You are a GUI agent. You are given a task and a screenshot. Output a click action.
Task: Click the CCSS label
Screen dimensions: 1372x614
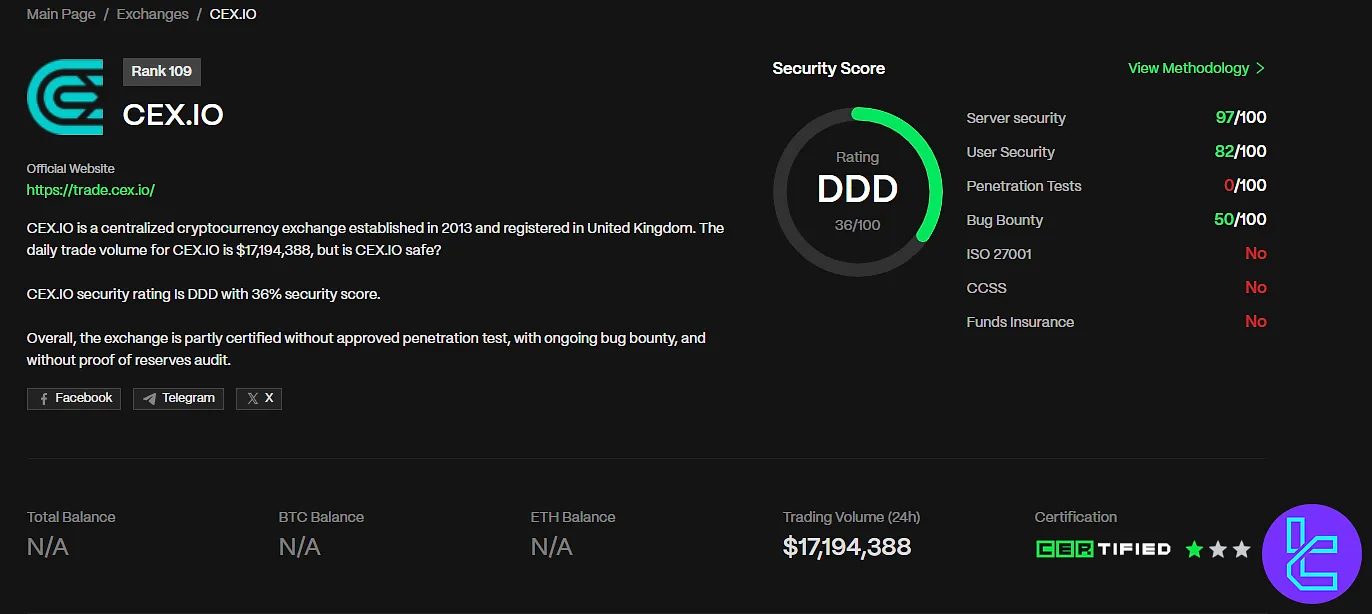click(987, 288)
